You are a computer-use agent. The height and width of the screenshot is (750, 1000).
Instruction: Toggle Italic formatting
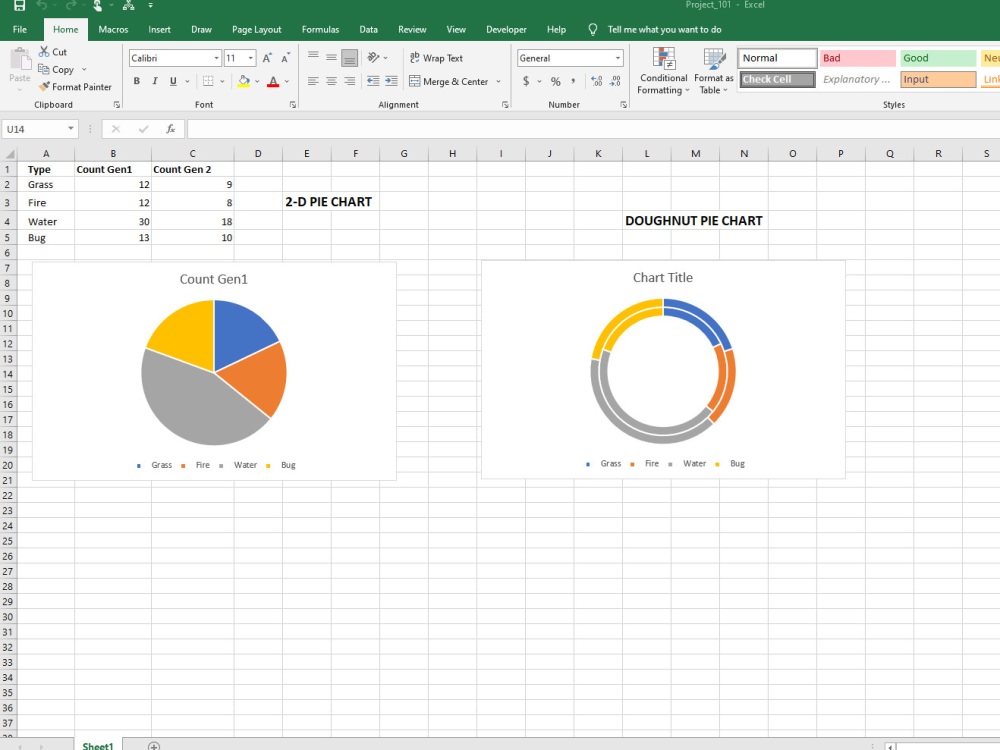click(154, 81)
